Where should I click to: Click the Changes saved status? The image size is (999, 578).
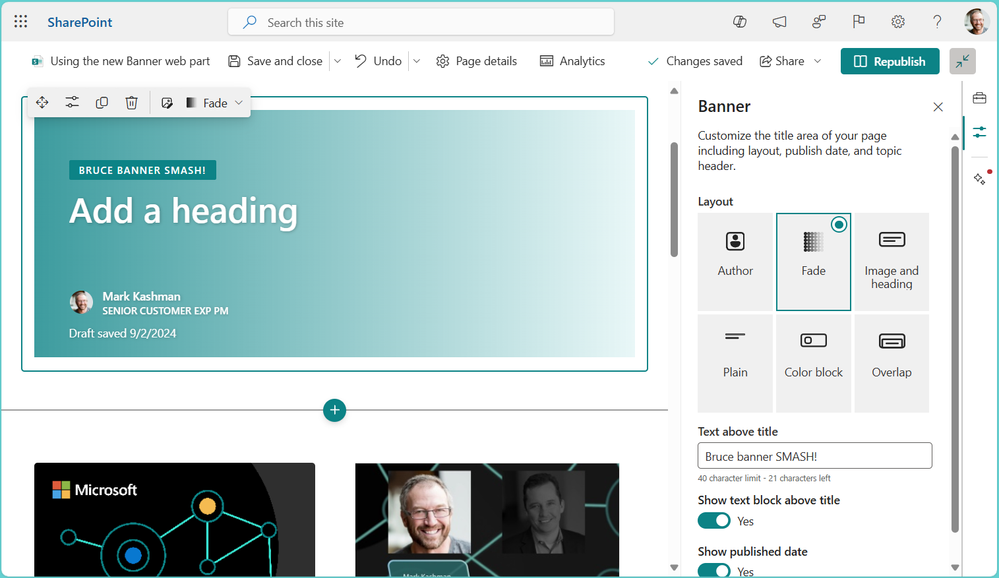[x=695, y=61]
